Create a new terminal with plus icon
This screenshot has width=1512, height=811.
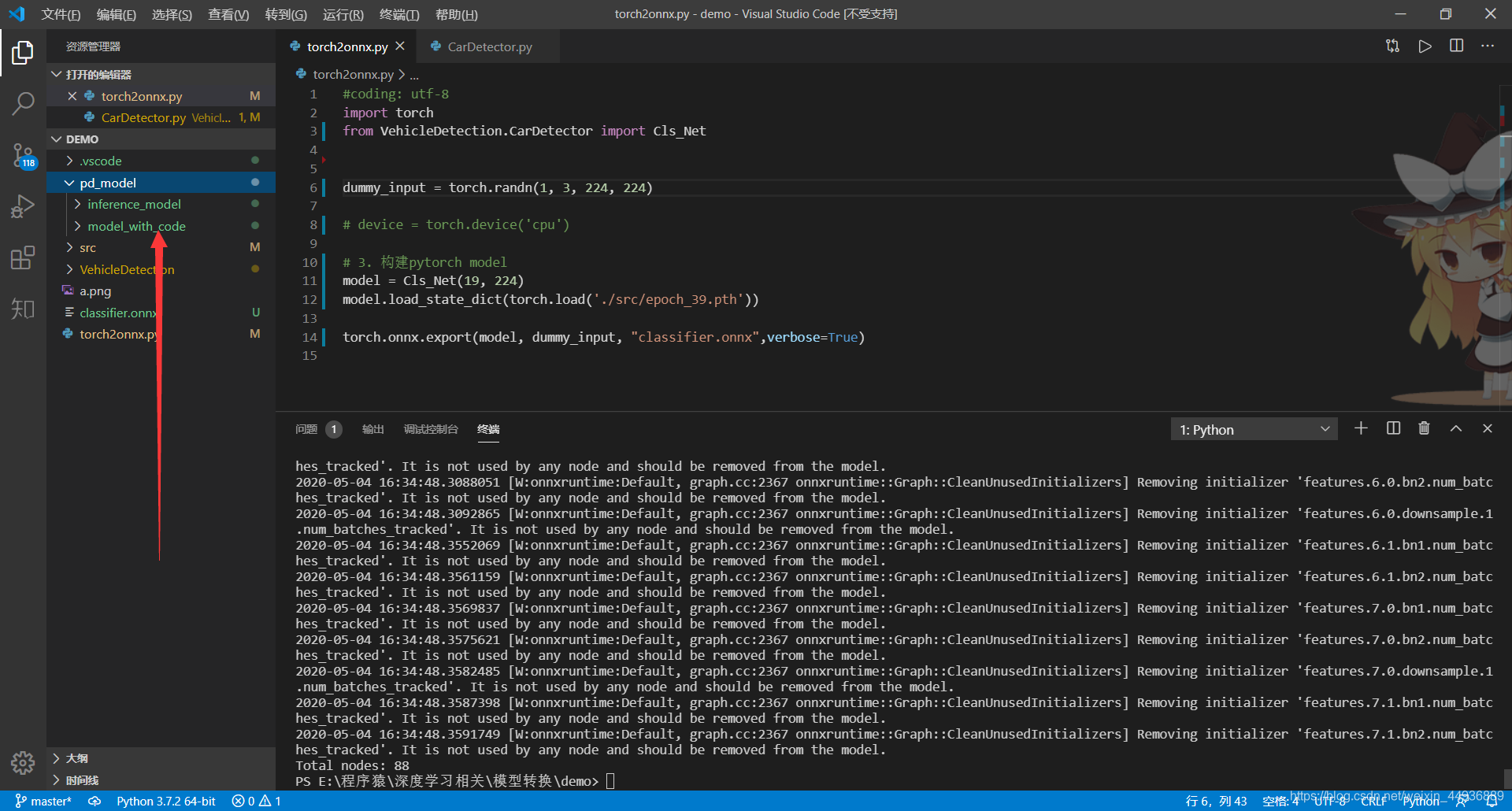coord(1361,428)
